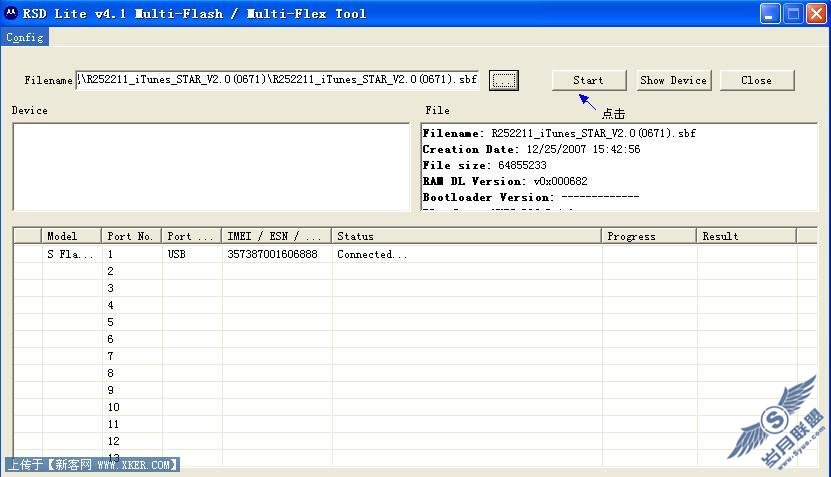The height and width of the screenshot is (477, 831).
Task: Click into the Filename path field
Action: click(x=277, y=80)
